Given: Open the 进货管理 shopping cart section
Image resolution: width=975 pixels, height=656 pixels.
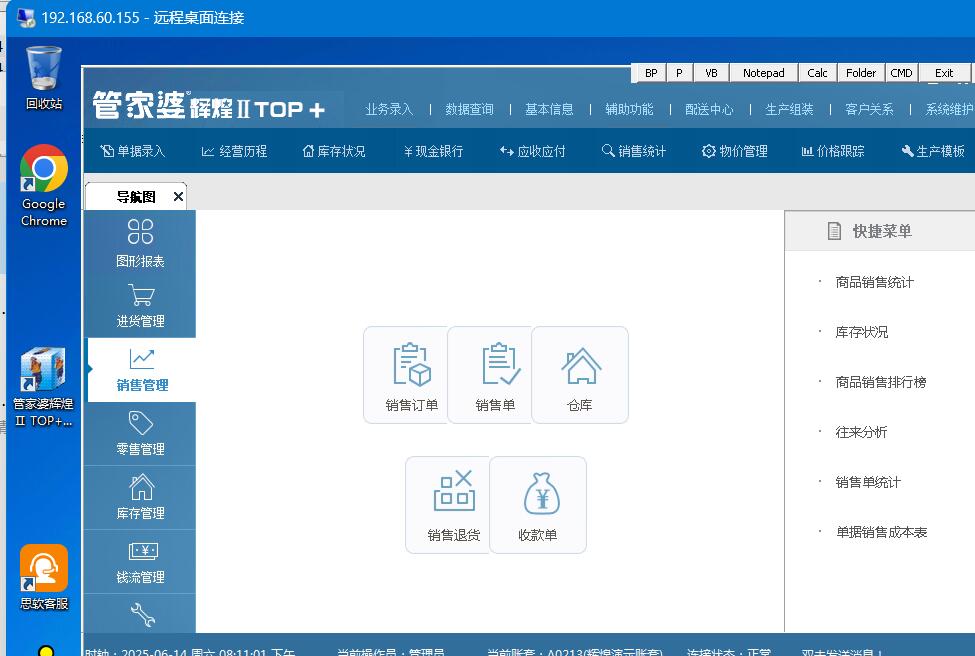Looking at the screenshot, I should click(140, 305).
